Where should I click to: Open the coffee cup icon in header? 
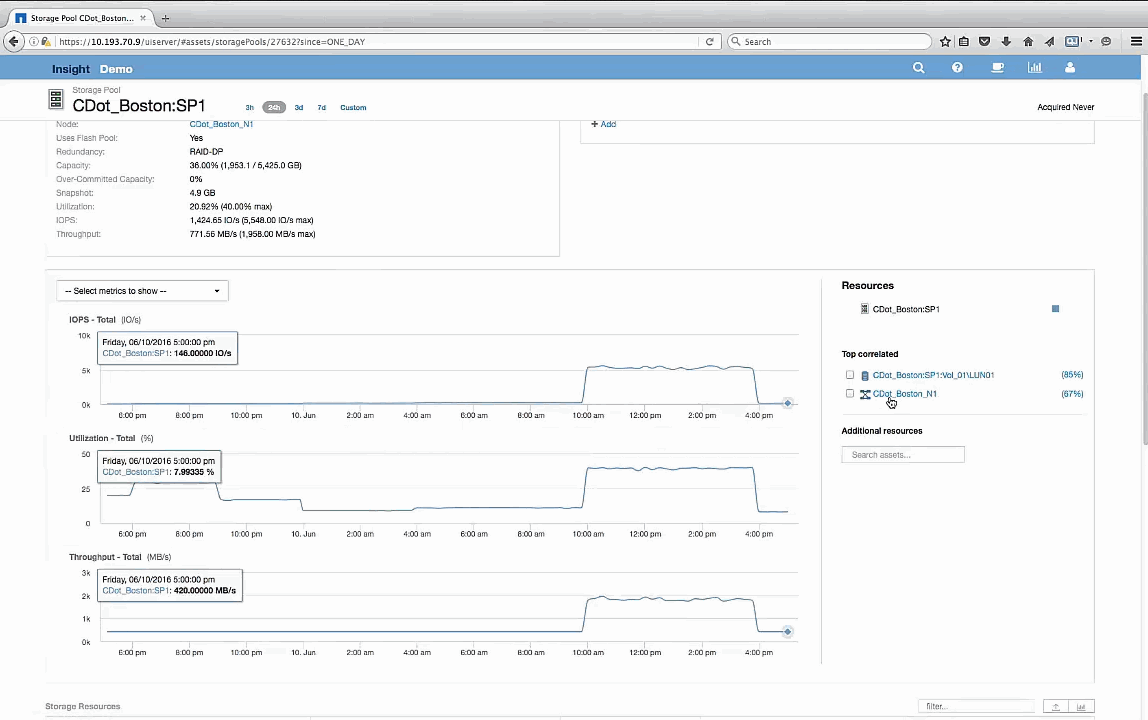(997, 68)
